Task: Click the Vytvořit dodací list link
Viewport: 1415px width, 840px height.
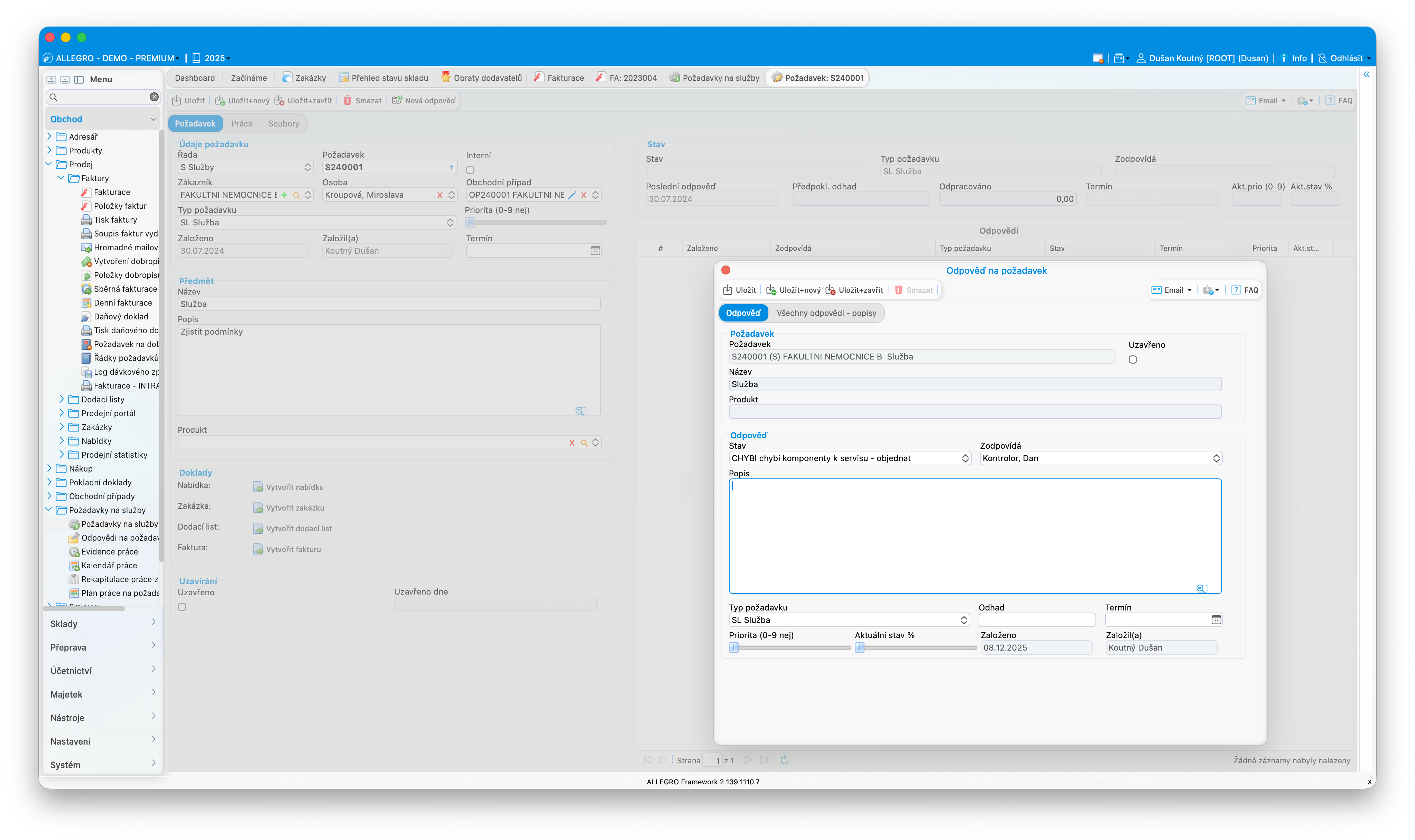Action: pos(299,528)
